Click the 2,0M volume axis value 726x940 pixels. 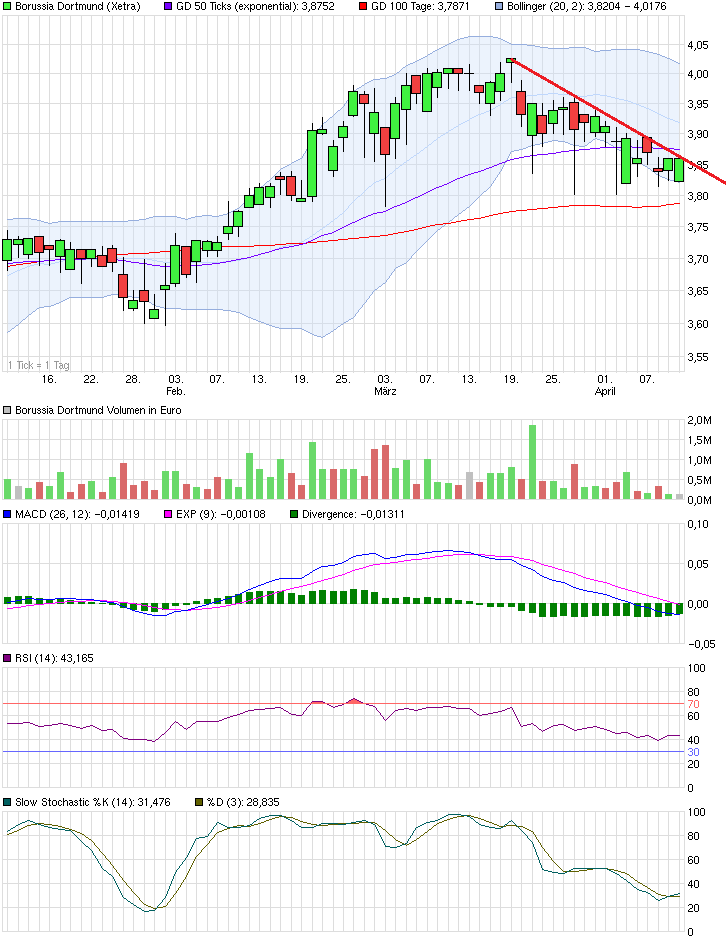point(699,420)
